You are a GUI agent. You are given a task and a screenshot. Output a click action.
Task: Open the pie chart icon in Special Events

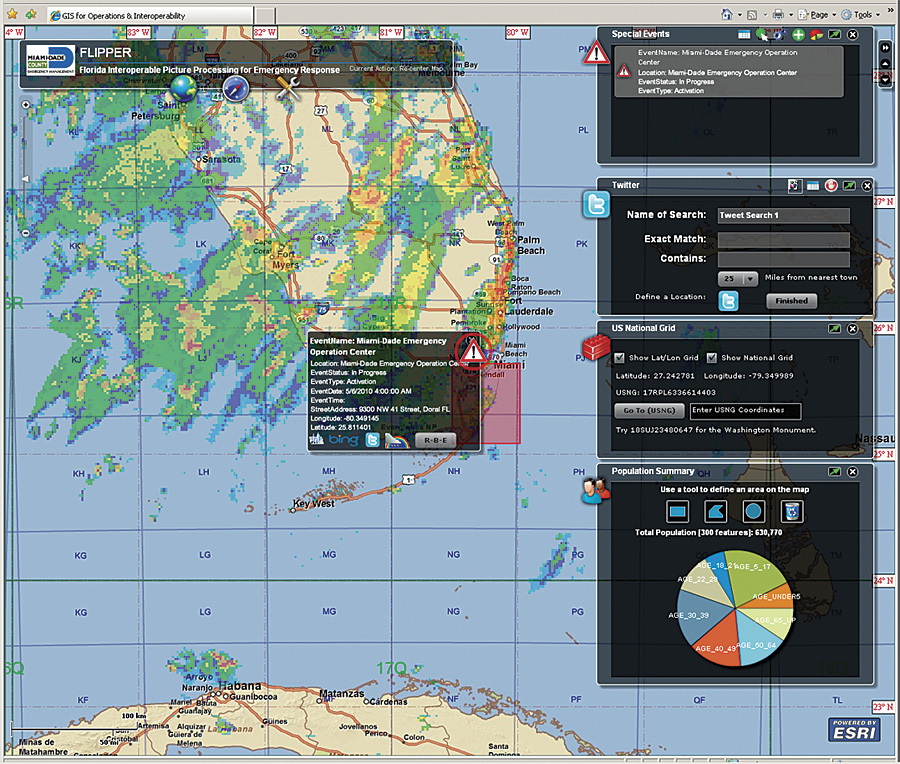pos(816,34)
